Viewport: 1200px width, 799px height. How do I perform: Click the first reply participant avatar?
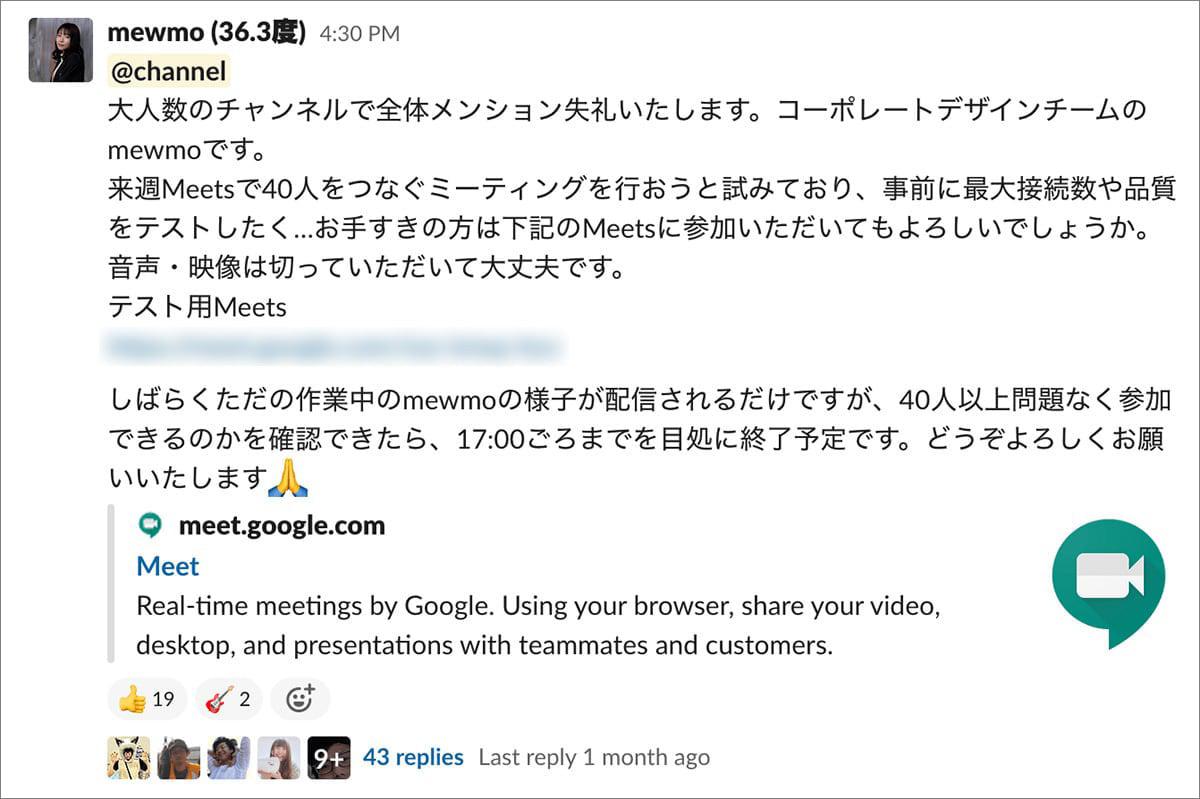pyautogui.click(x=128, y=757)
